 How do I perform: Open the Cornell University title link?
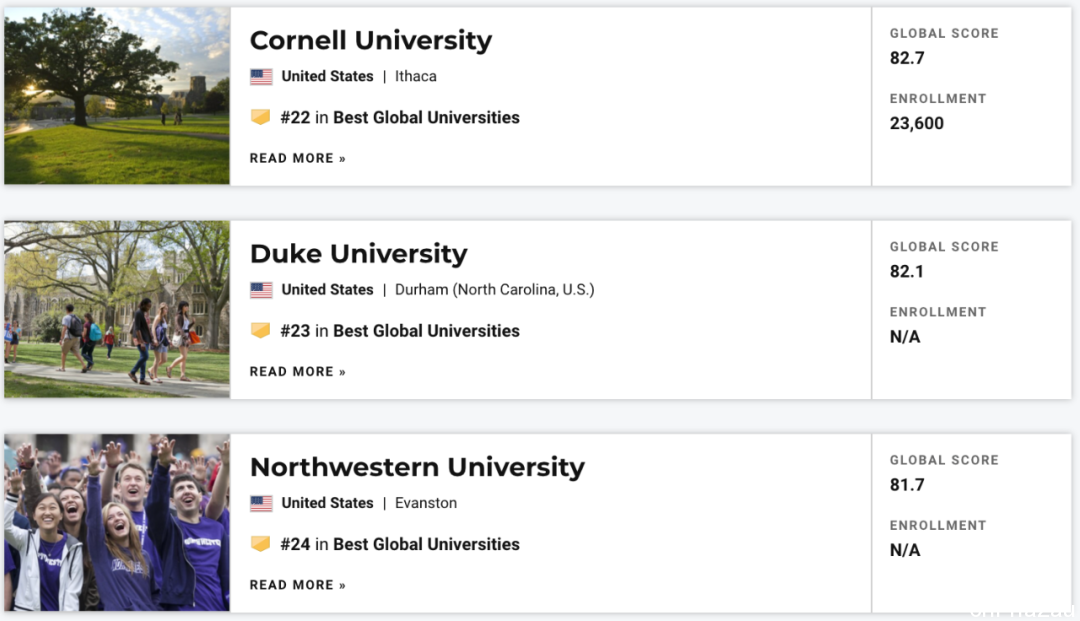371,40
